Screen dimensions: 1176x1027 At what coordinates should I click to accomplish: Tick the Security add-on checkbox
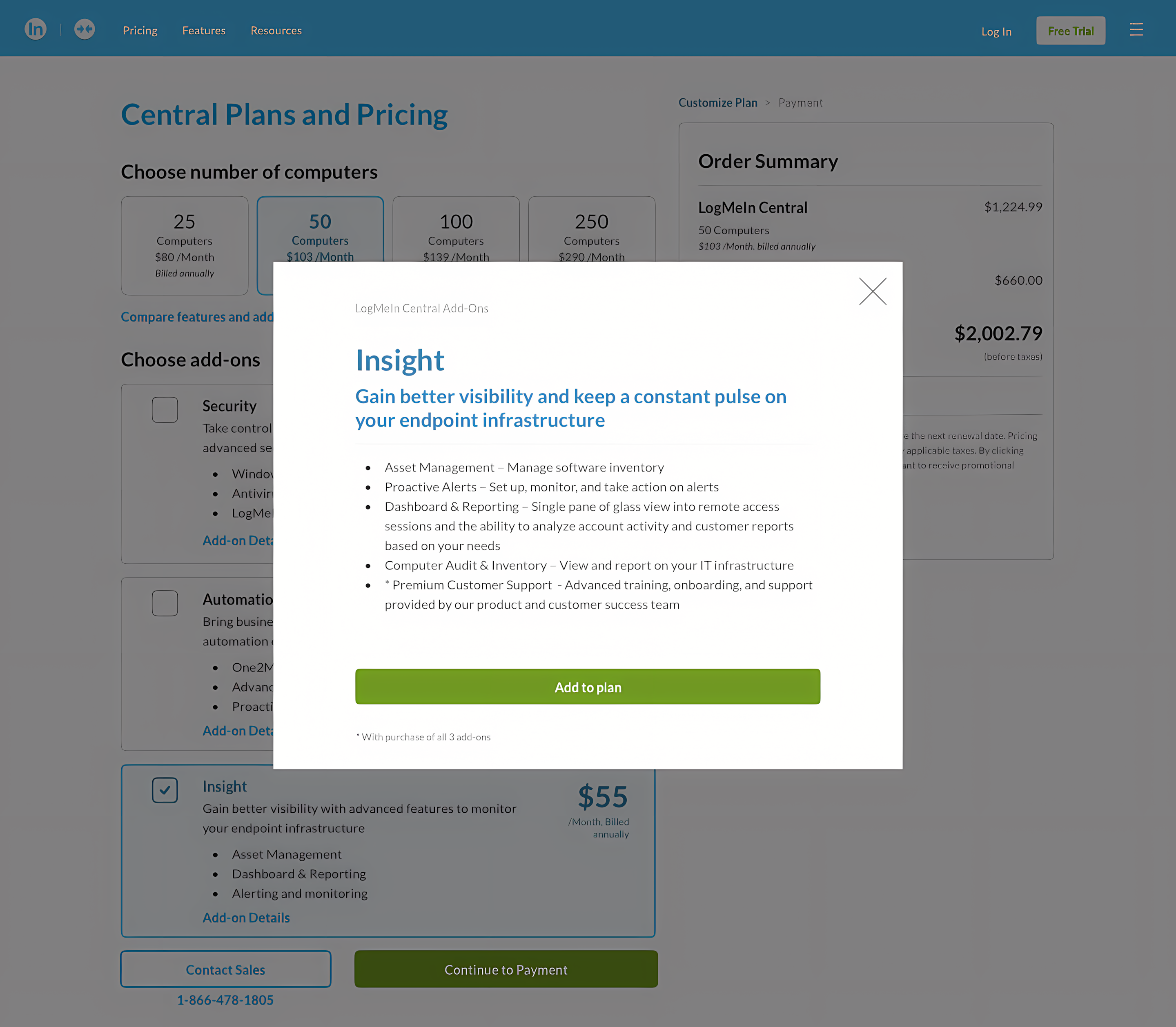tap(165, 410)
